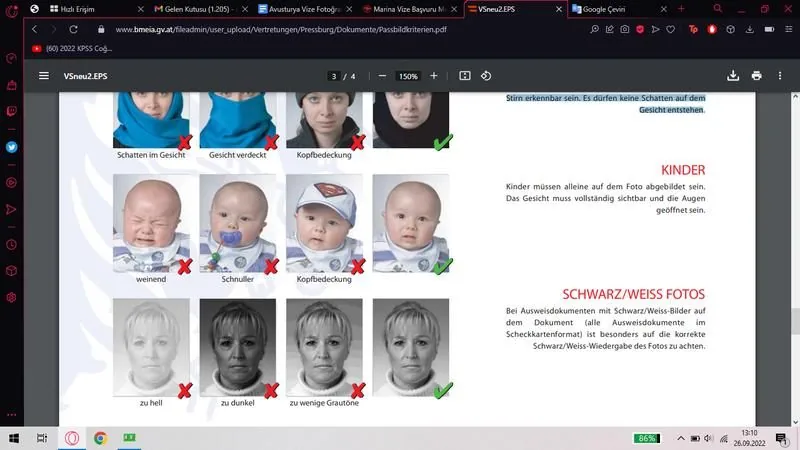Click the address bar URL
This screenshot has height=450, width=800.
tap(281, 30)
